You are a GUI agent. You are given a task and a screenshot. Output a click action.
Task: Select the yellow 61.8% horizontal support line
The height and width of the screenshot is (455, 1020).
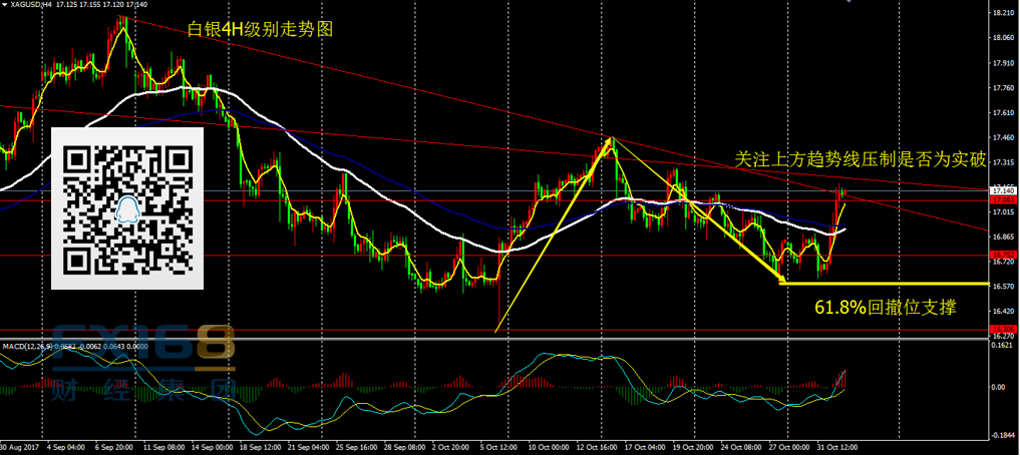point(880,284)
